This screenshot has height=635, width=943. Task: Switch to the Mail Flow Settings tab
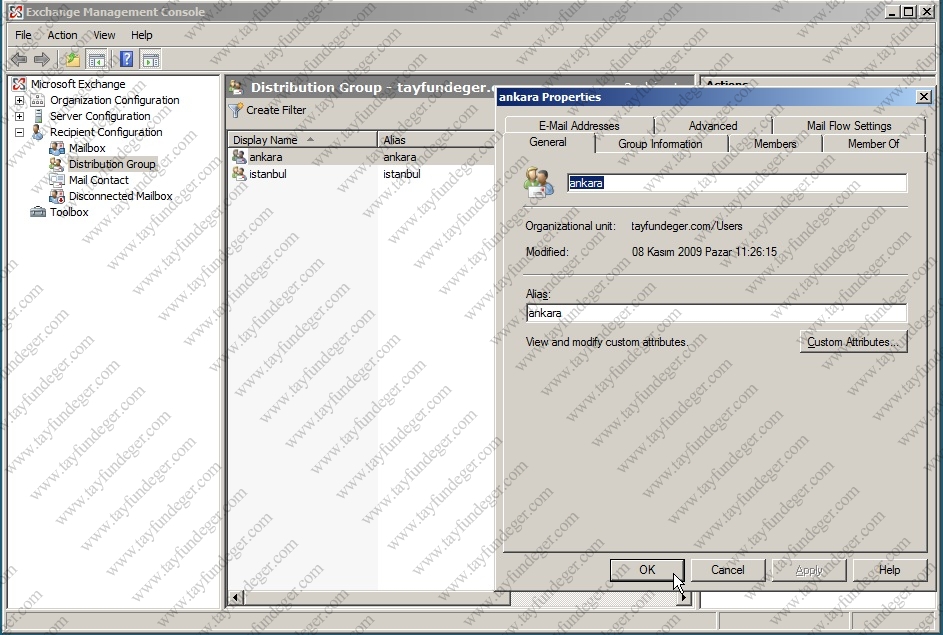849,126
